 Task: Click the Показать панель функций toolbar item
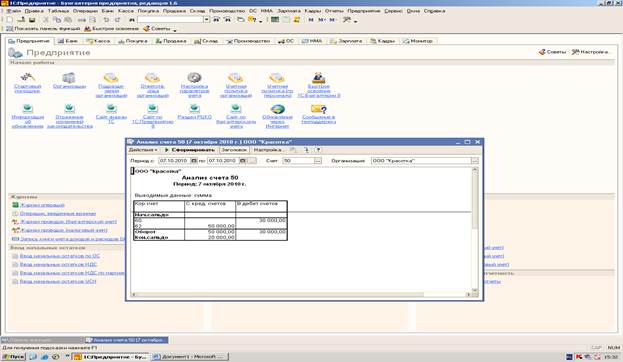42,29
